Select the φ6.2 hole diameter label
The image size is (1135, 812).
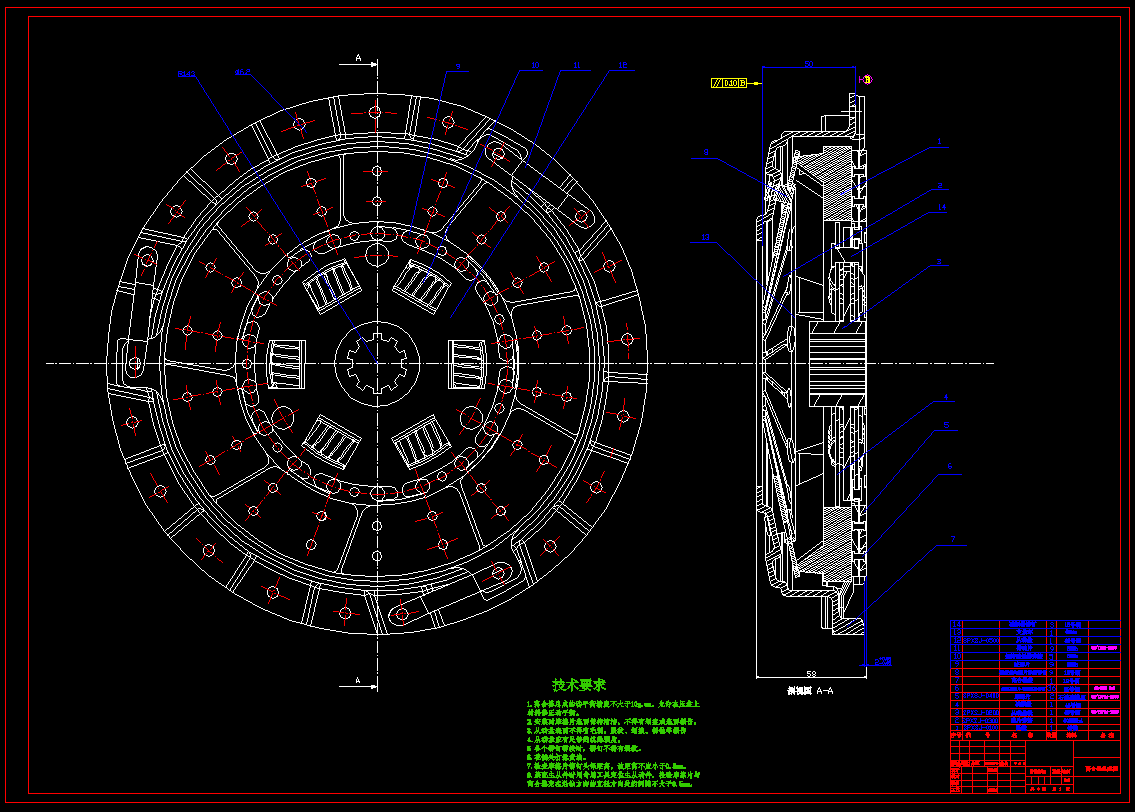(242, 72)
